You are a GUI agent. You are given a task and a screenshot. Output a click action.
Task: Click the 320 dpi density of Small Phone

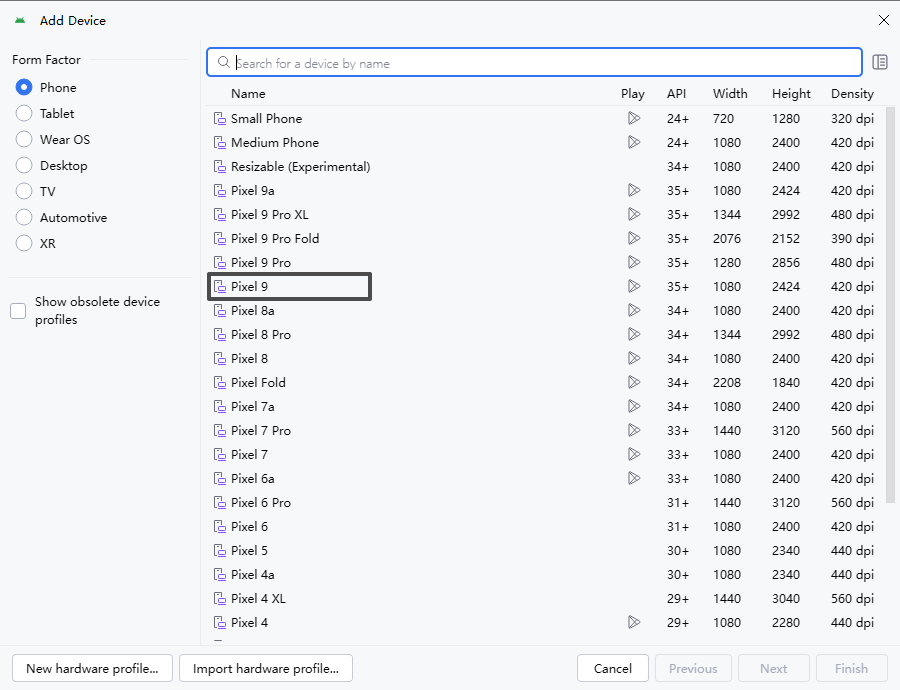click(852, 119)
